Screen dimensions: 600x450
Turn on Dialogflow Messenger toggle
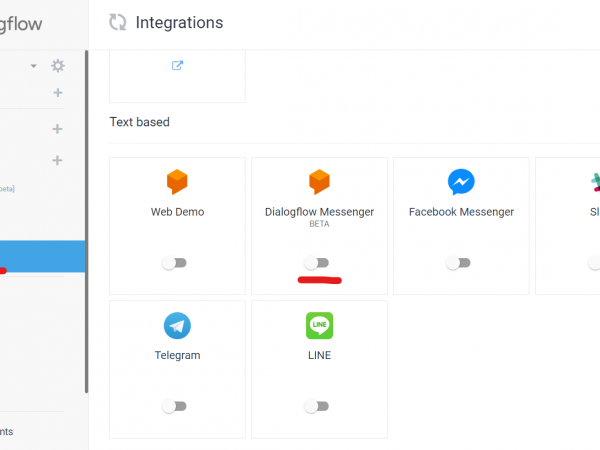(x=316, y=263)
